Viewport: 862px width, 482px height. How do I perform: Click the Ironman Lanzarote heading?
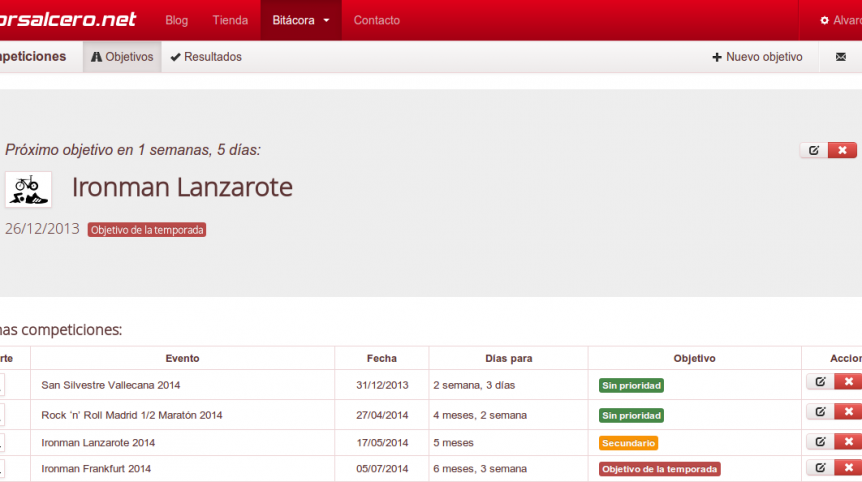pos(182,187)
